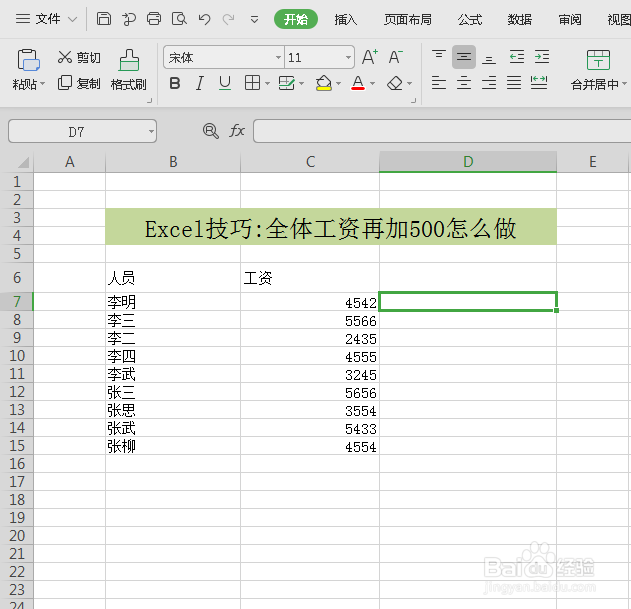The image size is (631, 609).
Task: Align text to top of cell
Action: click(439, 56)
